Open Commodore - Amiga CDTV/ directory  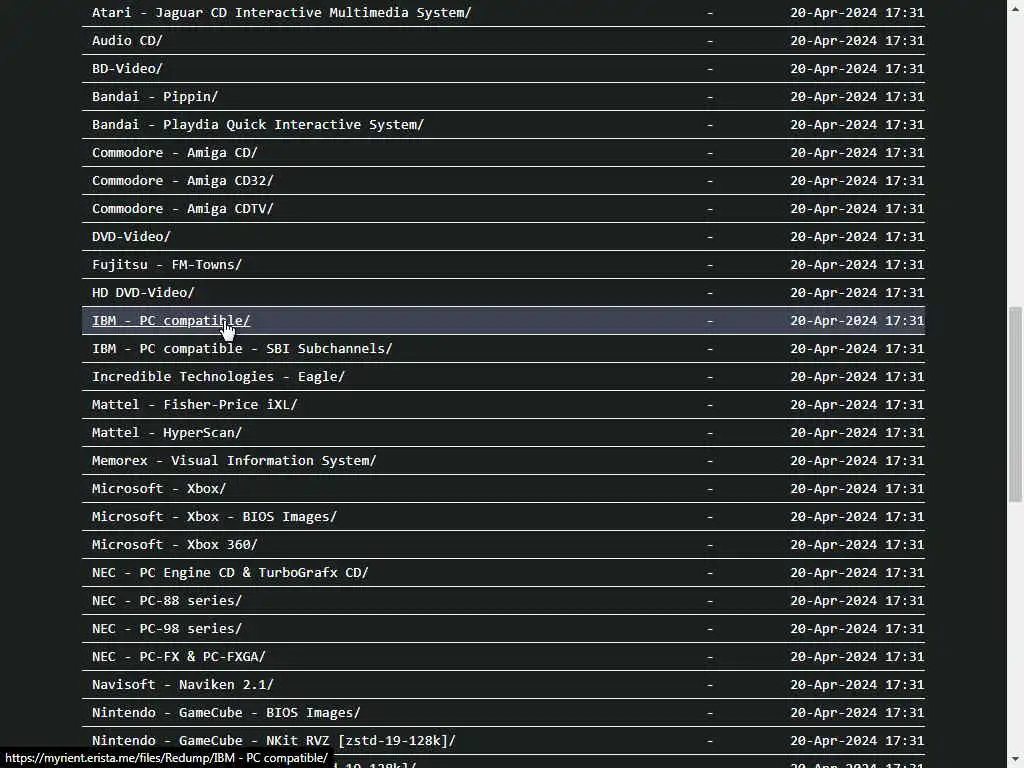click(183, 209)
